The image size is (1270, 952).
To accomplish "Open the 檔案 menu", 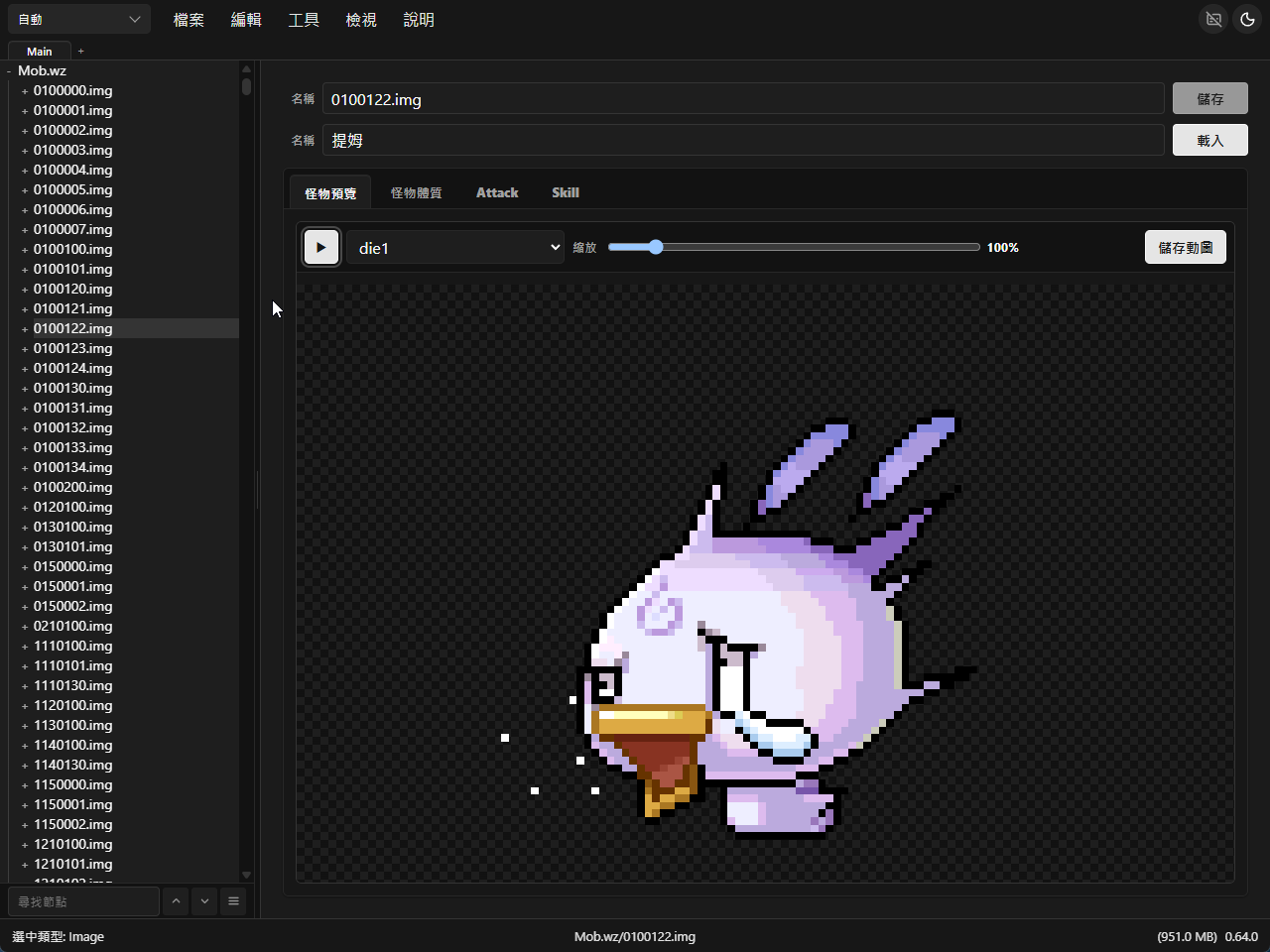I will coord(189,20).
